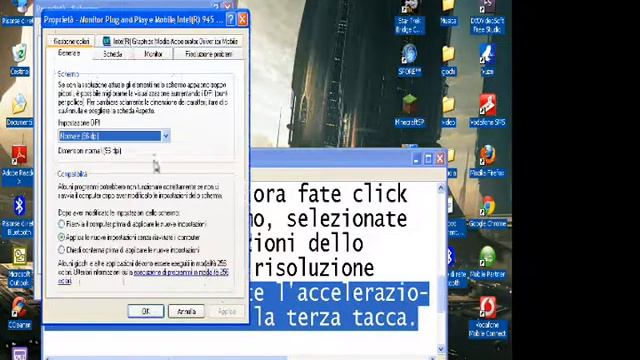
Task: Switch to the Generale tab
Action: 69,53
